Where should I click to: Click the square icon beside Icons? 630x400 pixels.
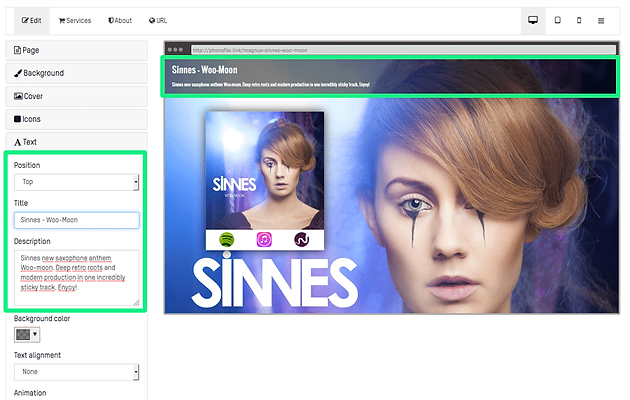(x=17, y=119)
